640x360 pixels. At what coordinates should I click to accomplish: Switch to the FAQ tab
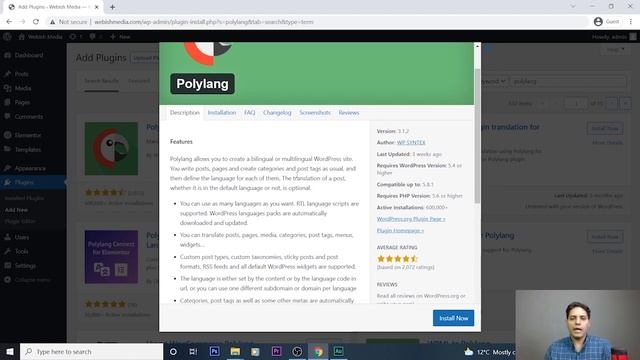pos(249,113)
